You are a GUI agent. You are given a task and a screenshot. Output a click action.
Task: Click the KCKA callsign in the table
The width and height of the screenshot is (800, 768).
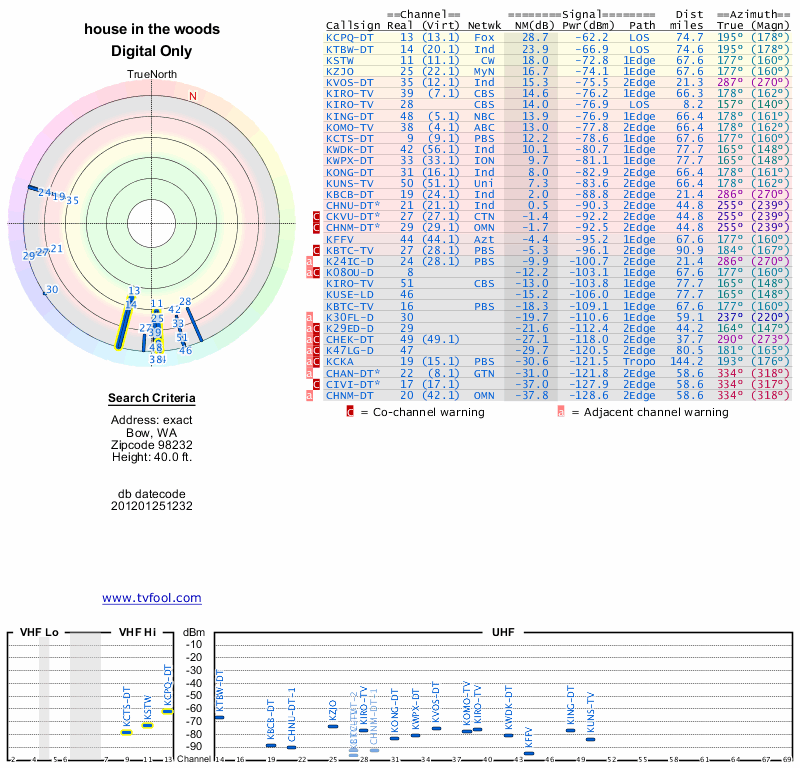[342, 361]
